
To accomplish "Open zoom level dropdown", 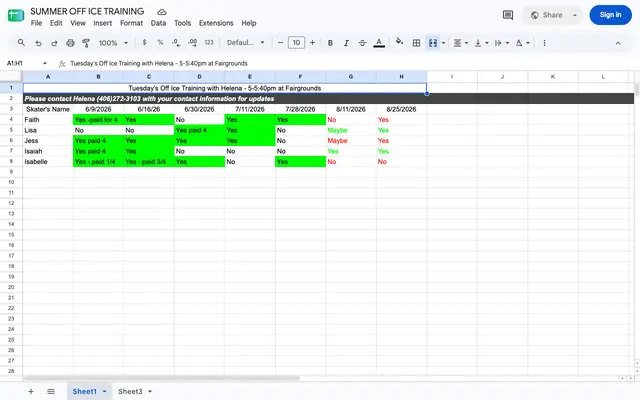I will [113, 43].
